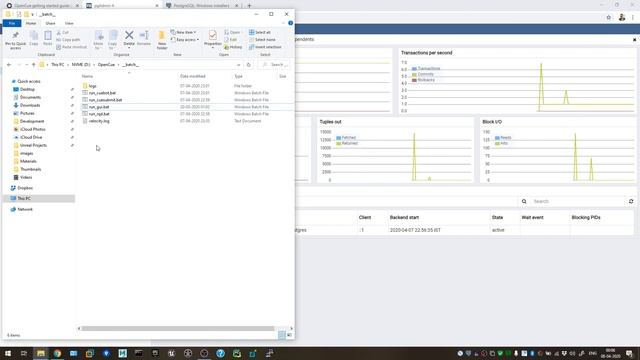
Task: Click the red Delete icon
Action: 129,36
